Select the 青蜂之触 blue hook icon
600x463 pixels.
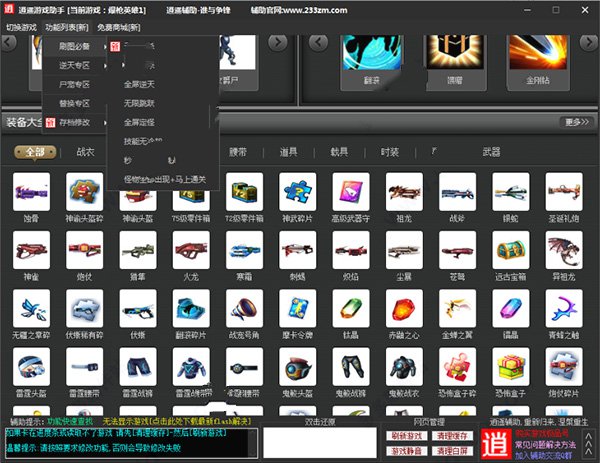(564, 308)
